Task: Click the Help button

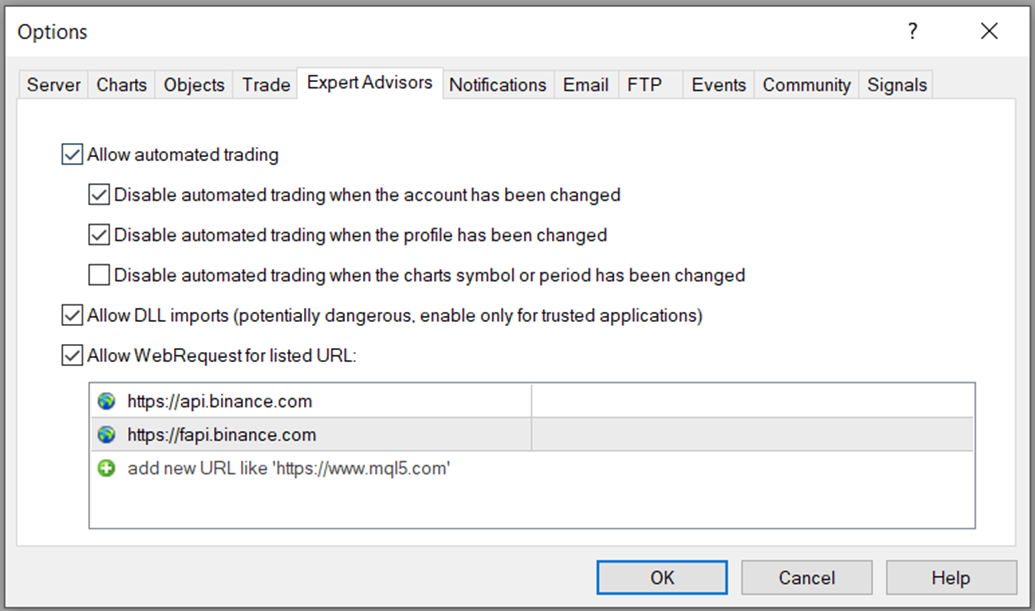Action: [x=950, y=577]
